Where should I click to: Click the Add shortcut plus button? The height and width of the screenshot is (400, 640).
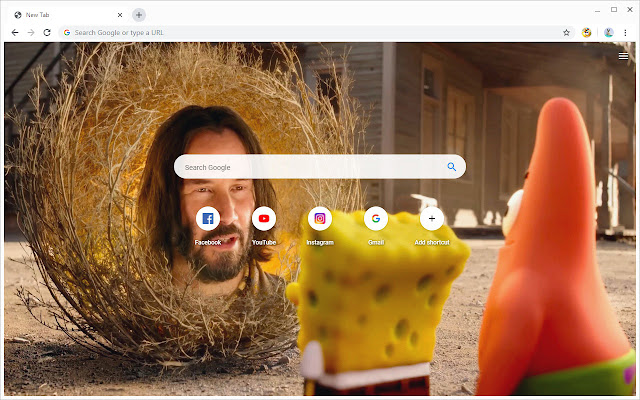point(432,219)
